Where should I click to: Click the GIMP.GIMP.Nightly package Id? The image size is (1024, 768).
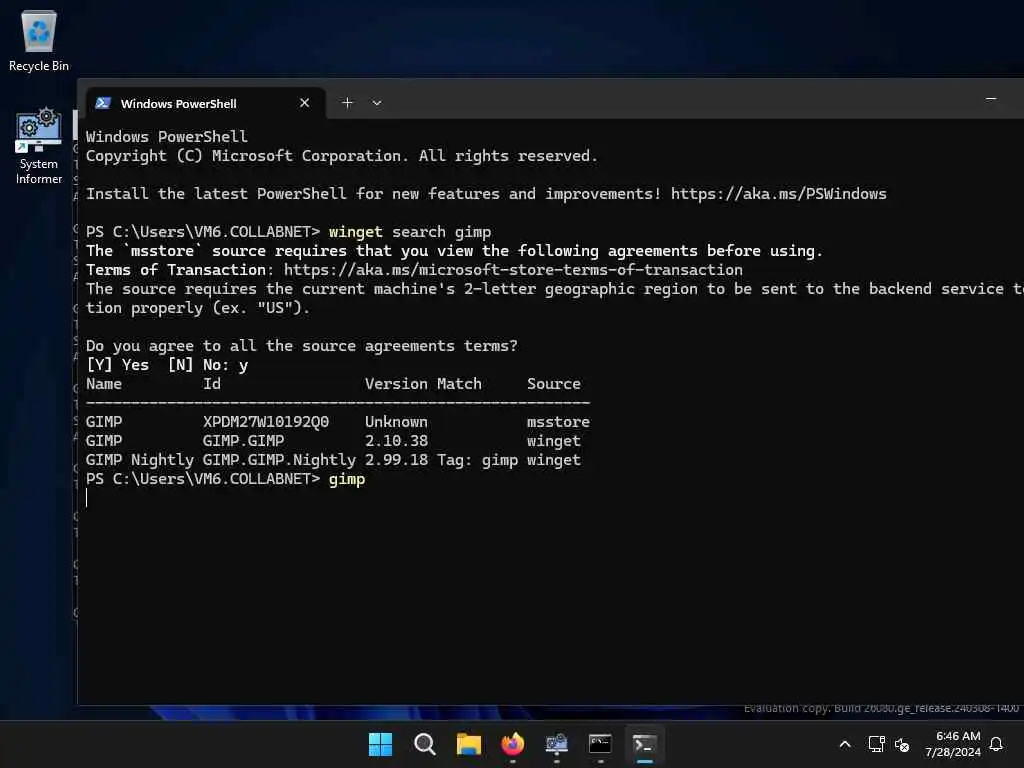coord(279,460)
